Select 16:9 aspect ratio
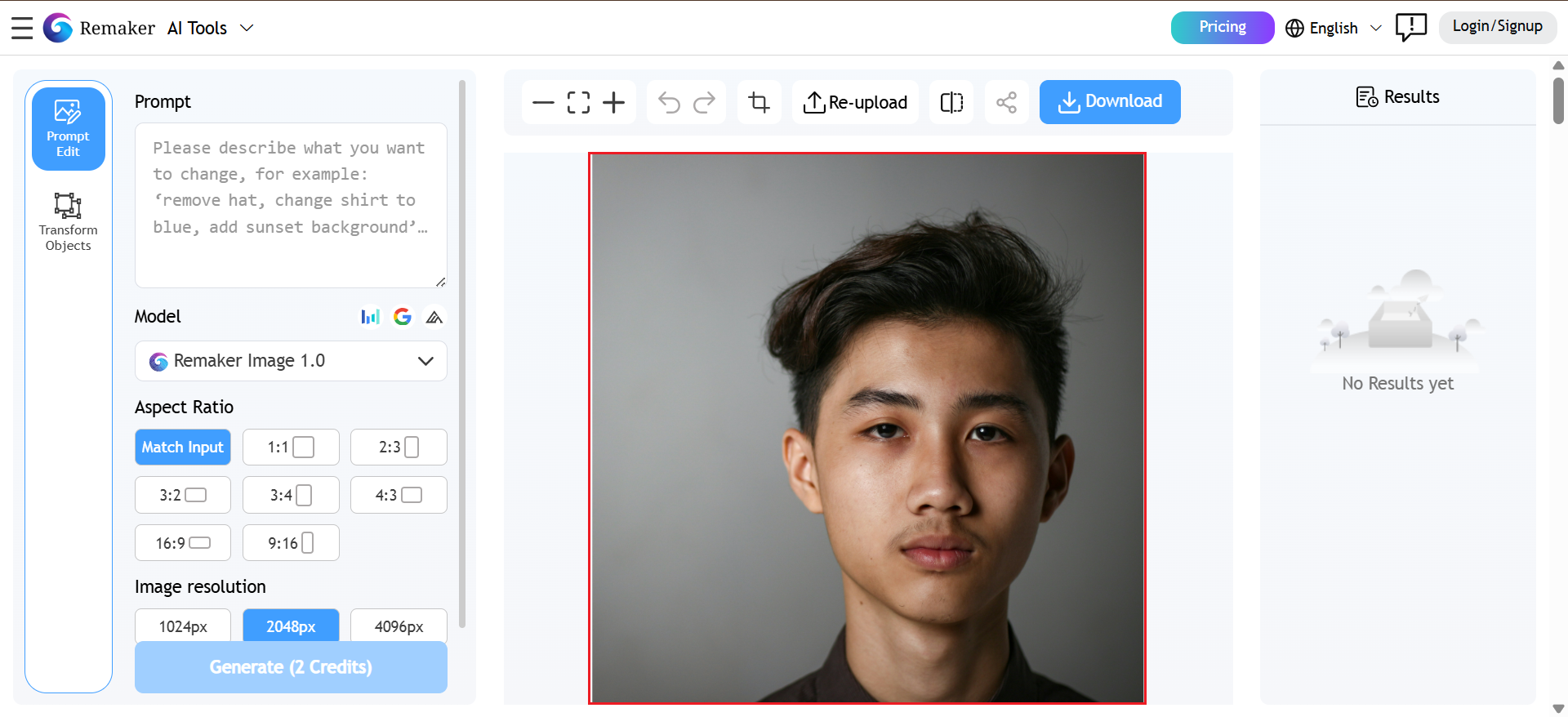 [x=183, y=543]
